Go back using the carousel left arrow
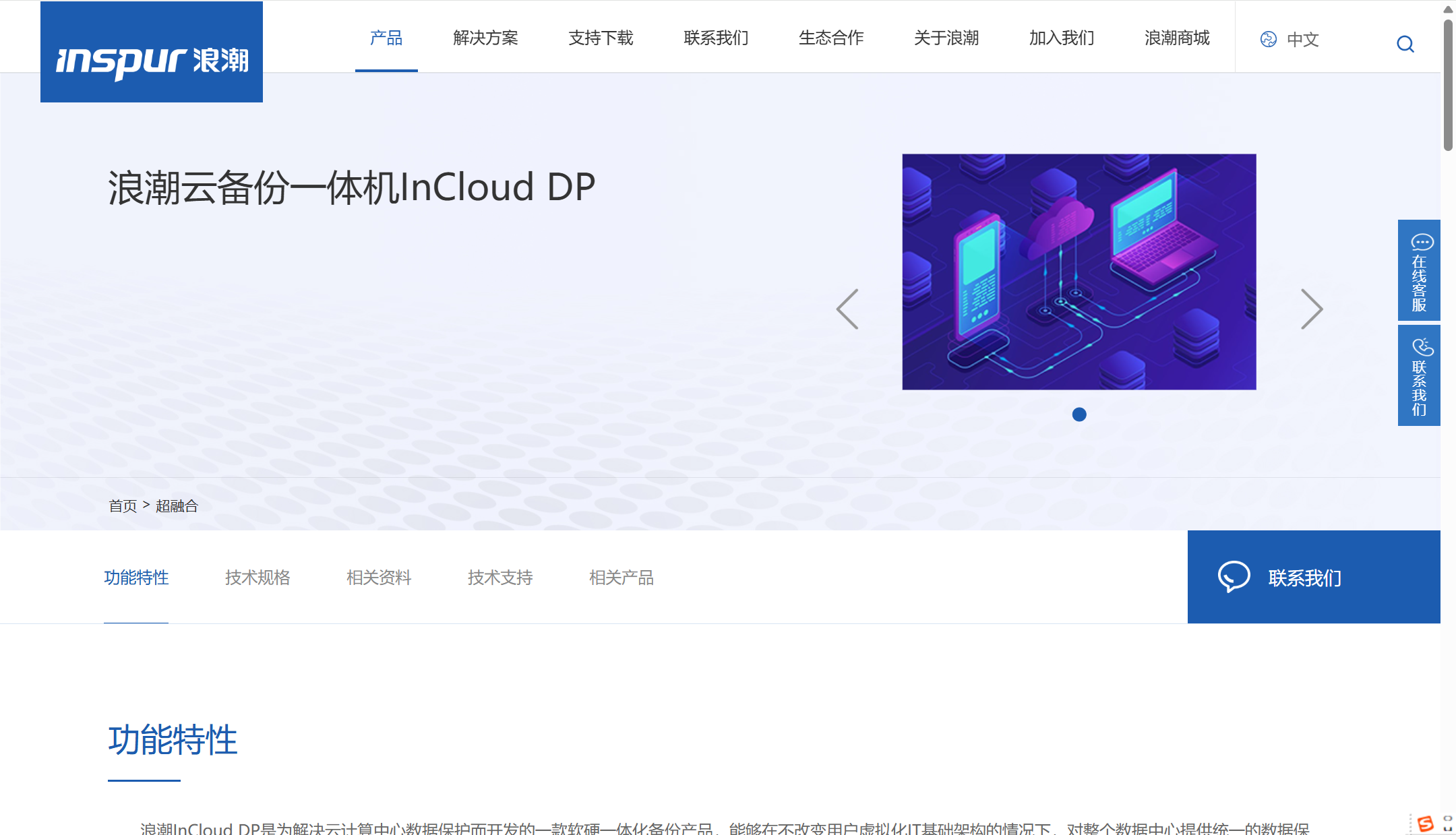 pos(848,309)
